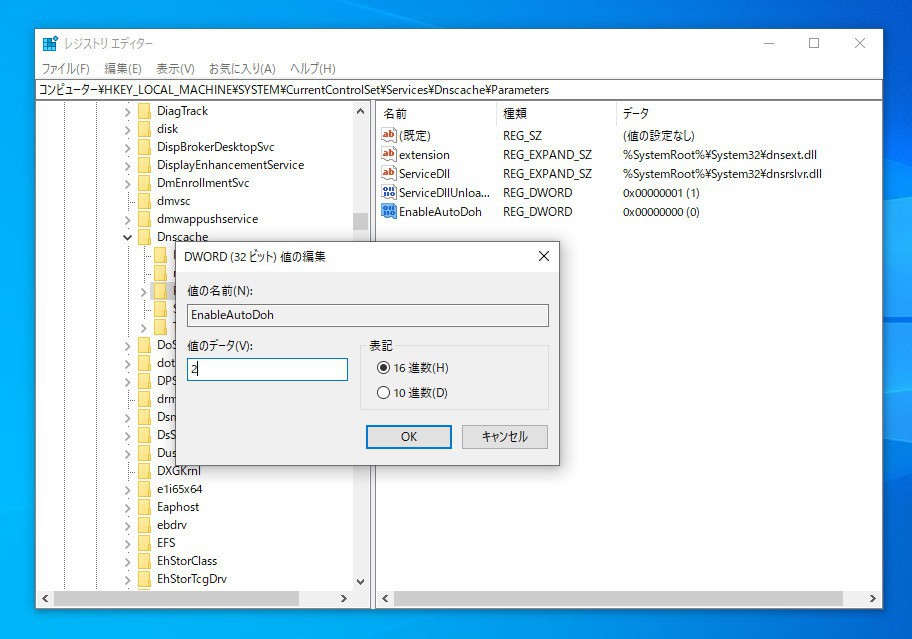The width and height of the screenshot is (912, 639).
Task: Expand the DisplayEnhancementService tree node
Action: (127, 166)
